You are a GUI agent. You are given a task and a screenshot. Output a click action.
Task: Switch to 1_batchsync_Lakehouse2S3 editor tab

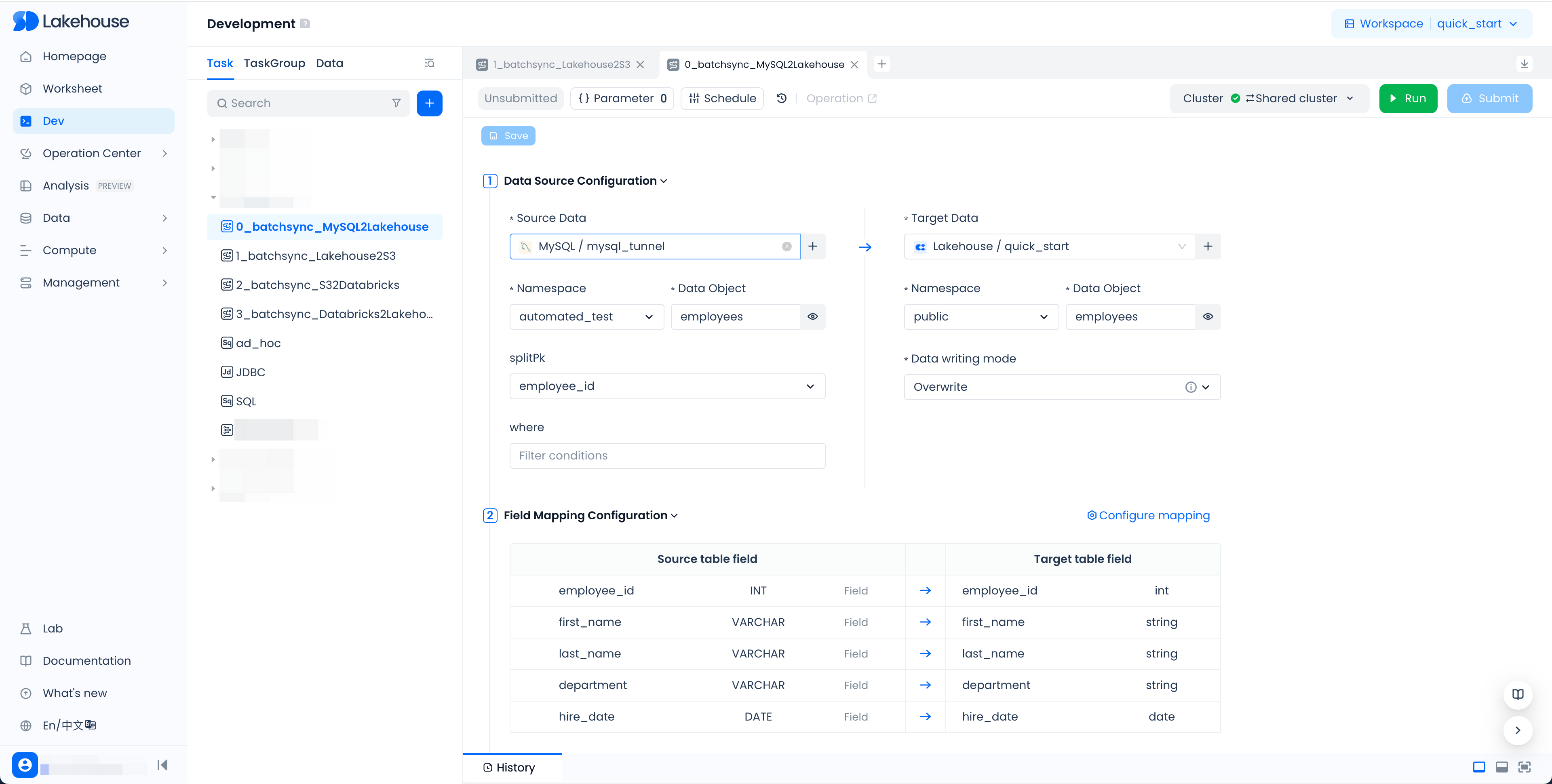pyautogui.click(x=560, y=65)
